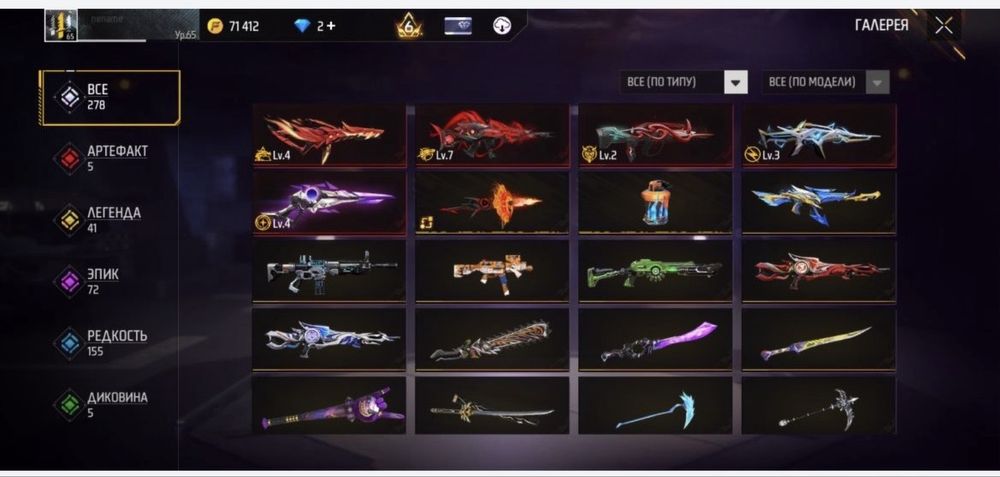Select the red Lv.7 weapon skin
This screenshot has width=1000, height=477.
pos(492,135)
